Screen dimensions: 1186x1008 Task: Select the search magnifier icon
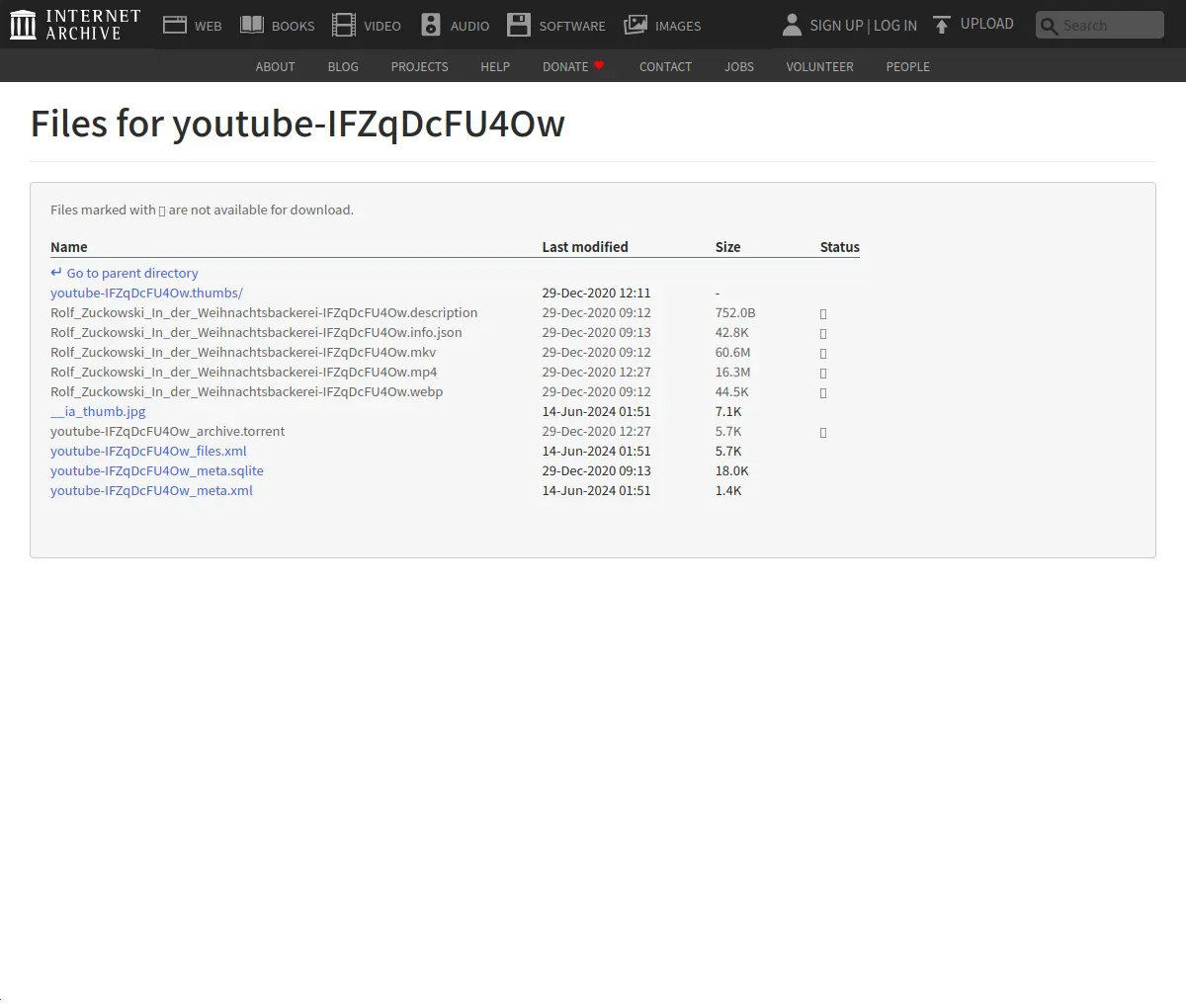point(1050,26)
